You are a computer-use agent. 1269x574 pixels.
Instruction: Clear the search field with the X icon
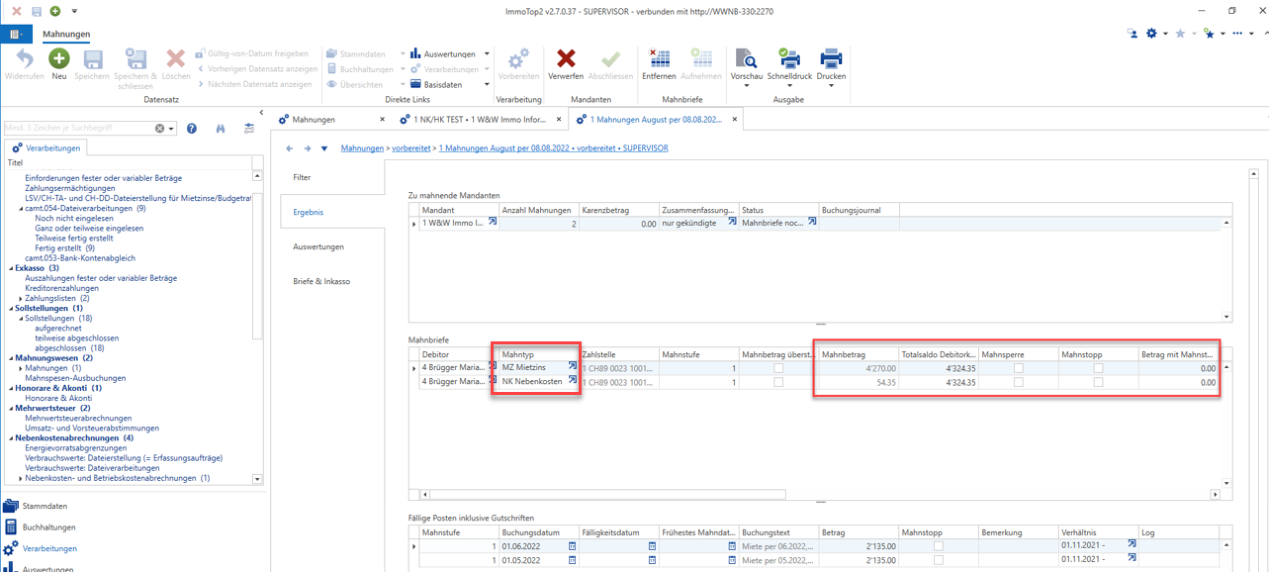(159, 129)
